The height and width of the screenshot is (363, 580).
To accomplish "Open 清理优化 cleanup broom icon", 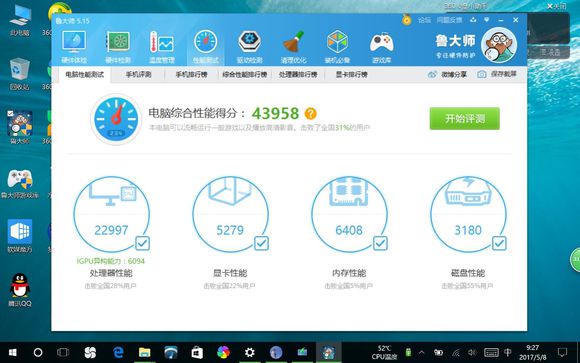I will [293, 46].
